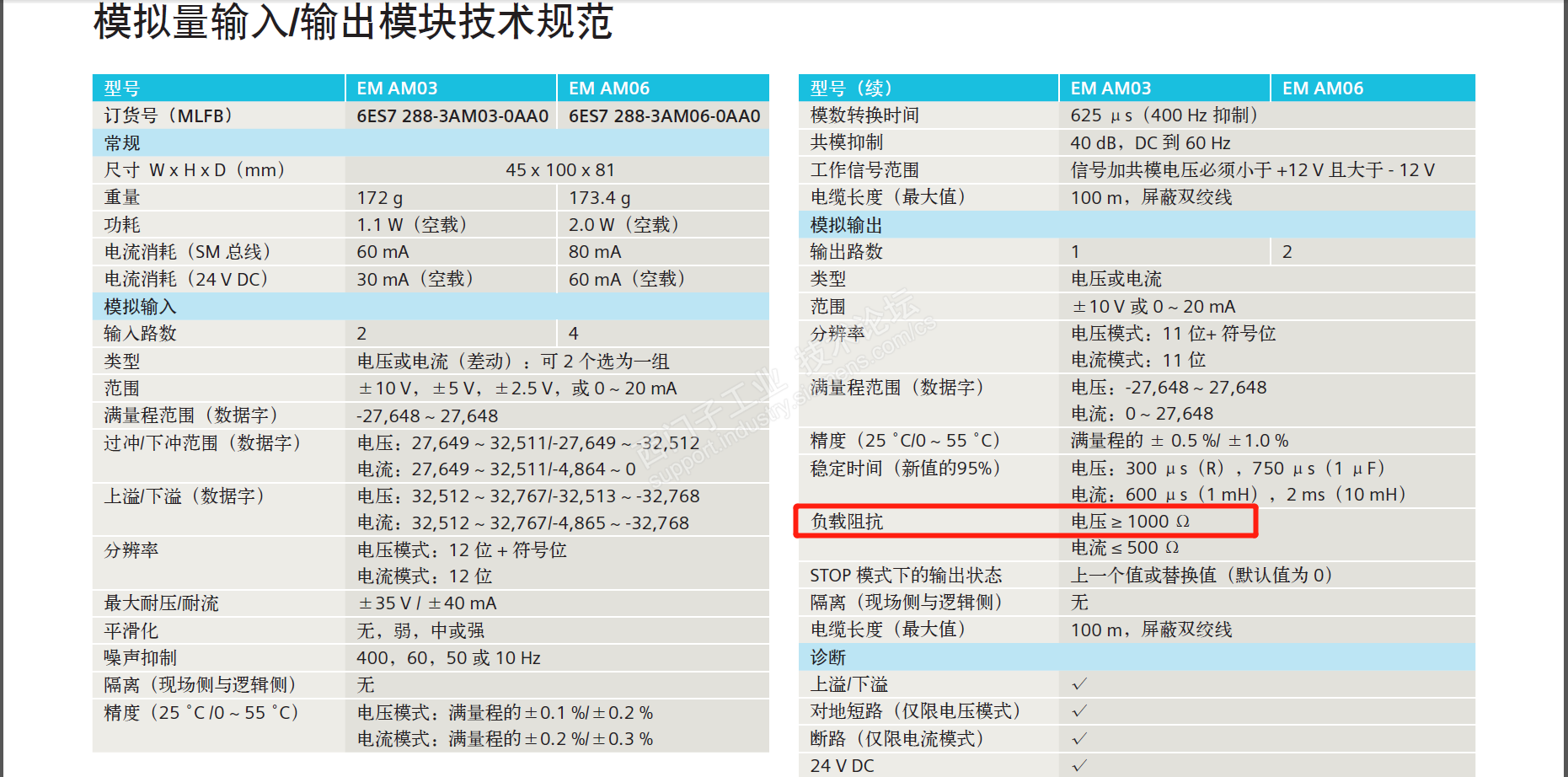Viewport: 1568px width, 777px height.
Task: Click "上一个值或替换值（默认值为 0）"
Action: (1202, 576)
